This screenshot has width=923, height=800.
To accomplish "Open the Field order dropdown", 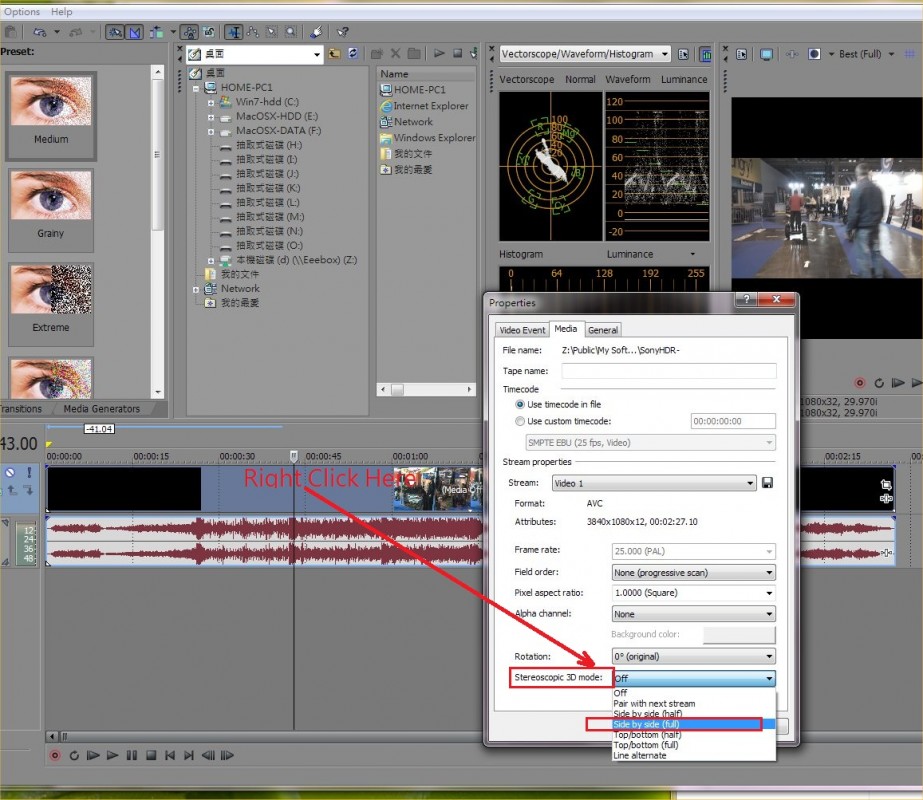I will [x=693, y=573].
